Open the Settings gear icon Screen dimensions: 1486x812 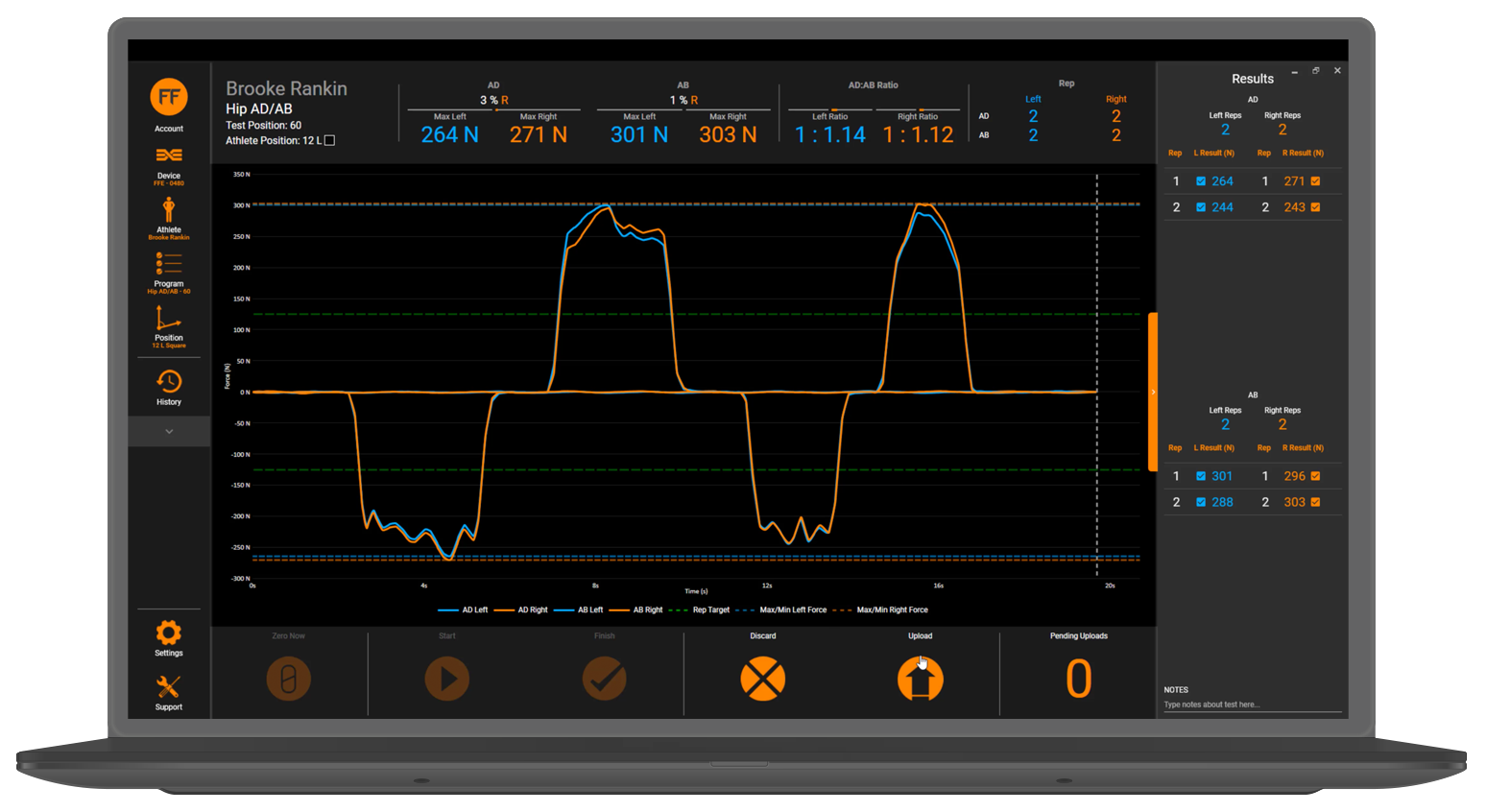coord(169,633)
